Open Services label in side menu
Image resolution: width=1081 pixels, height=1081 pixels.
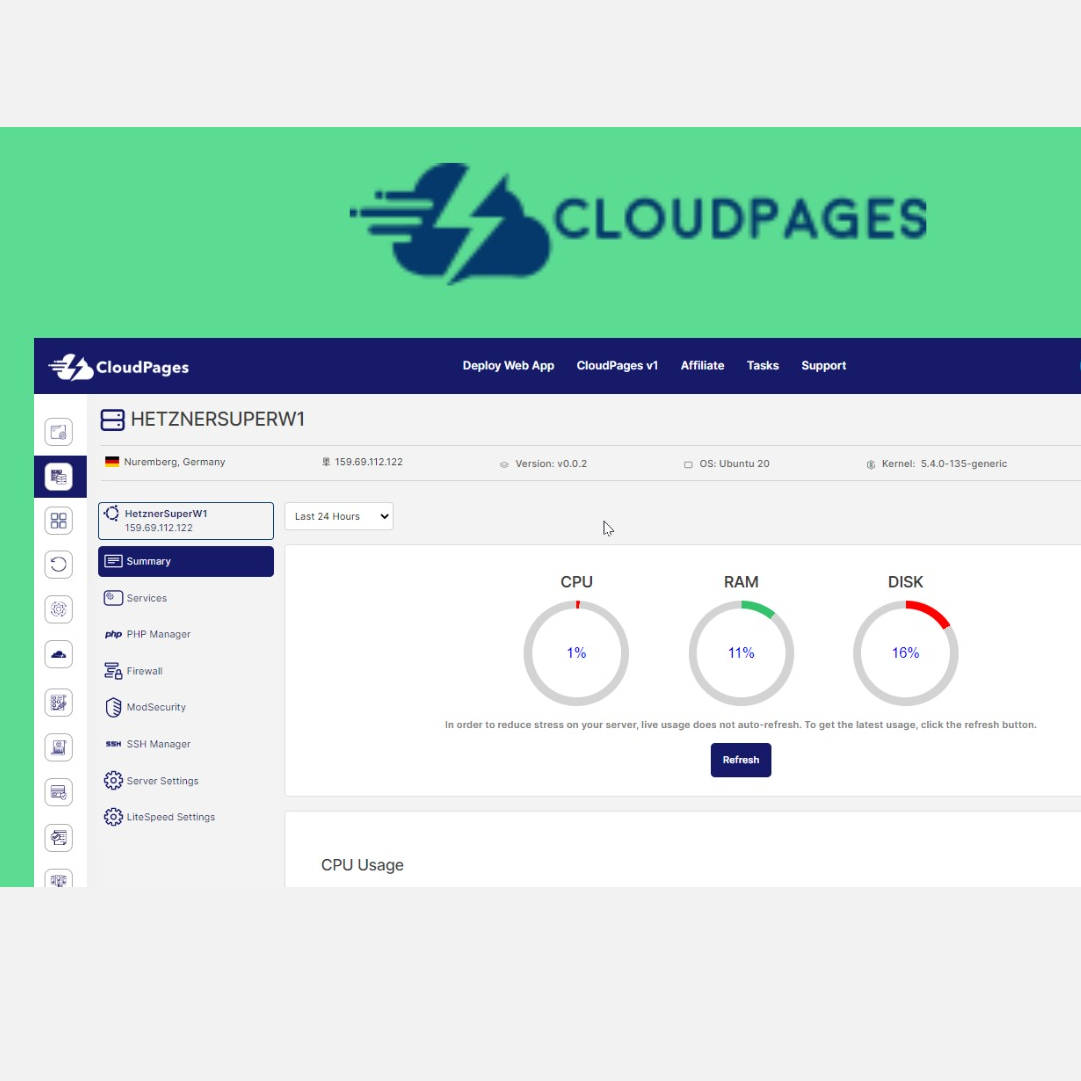pyautogui.click(x=147, y=598)
